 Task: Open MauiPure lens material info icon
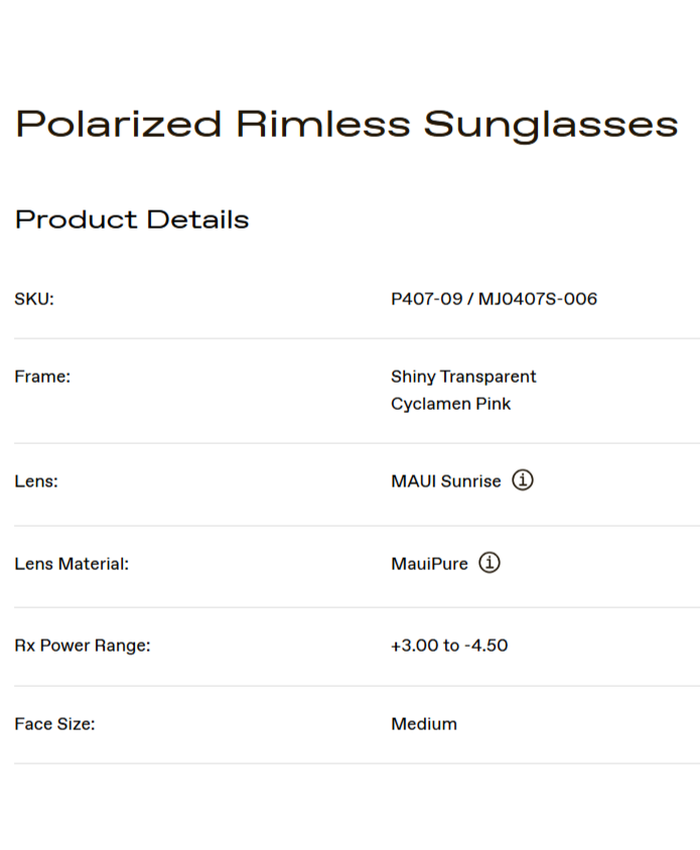(489, 563)
